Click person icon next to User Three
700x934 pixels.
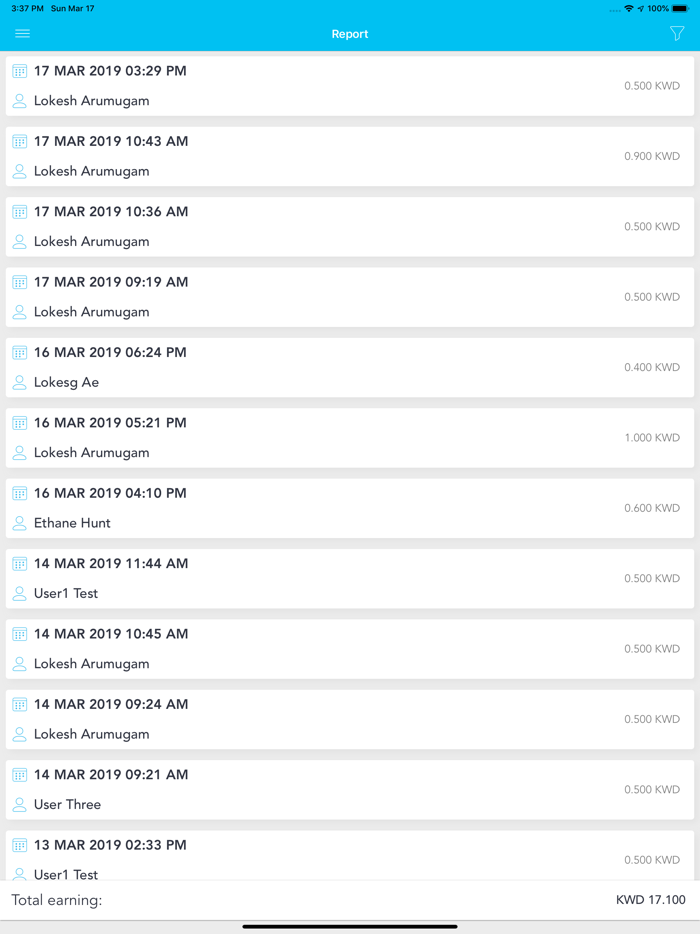tap(20, 805)
